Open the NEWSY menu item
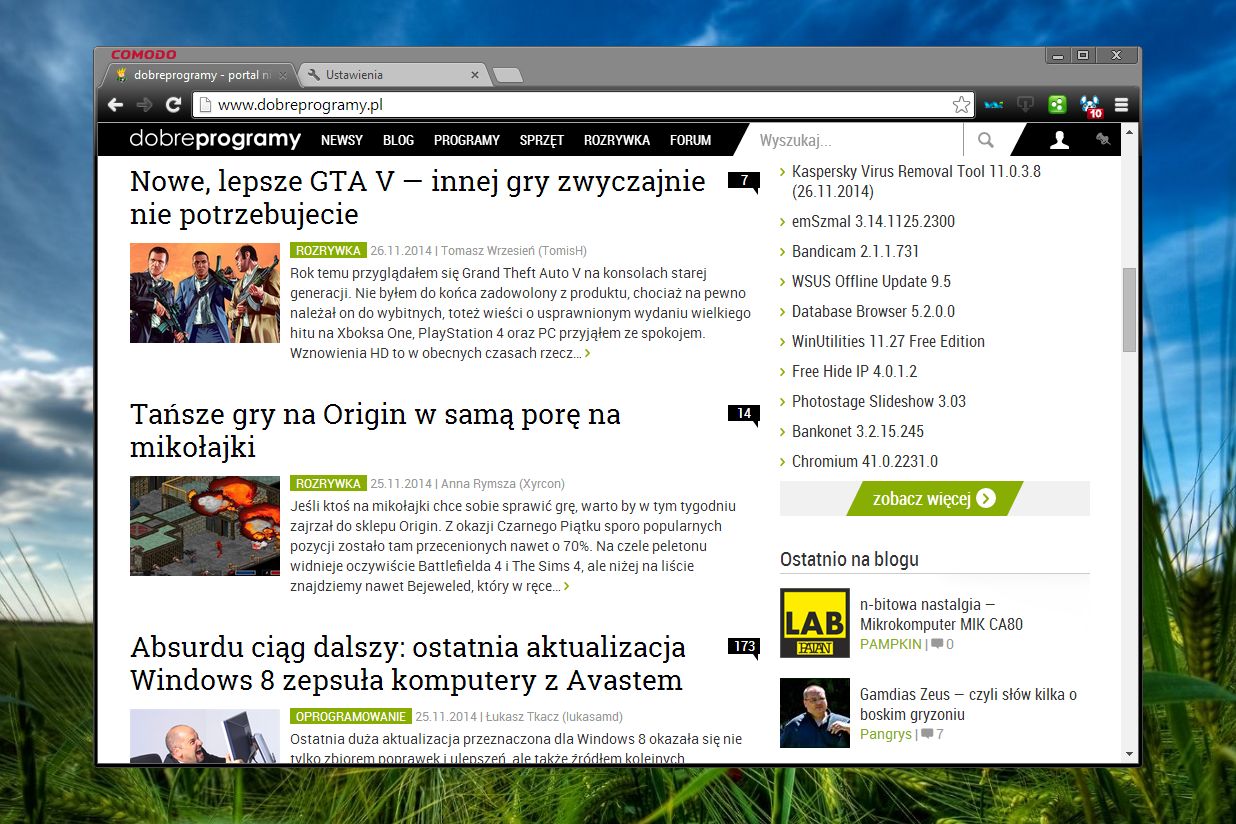The image size is (1236, 824). click(342, 141)
